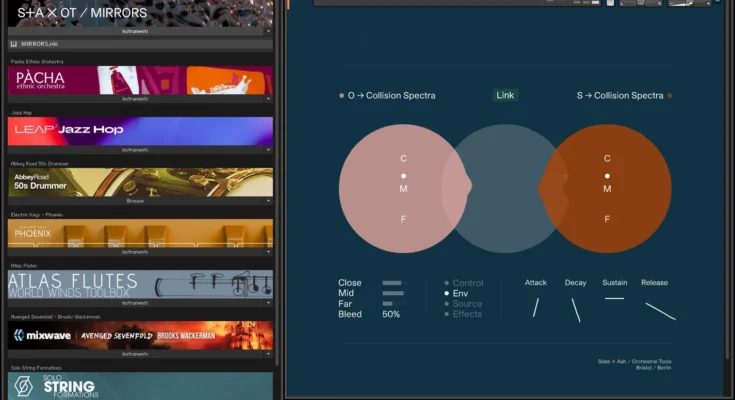Select the Atlas Flutes World Winds Toolbox banner
Image resolution: width=735 pixels, height=400 pixels.
click(x=141, y=284)
